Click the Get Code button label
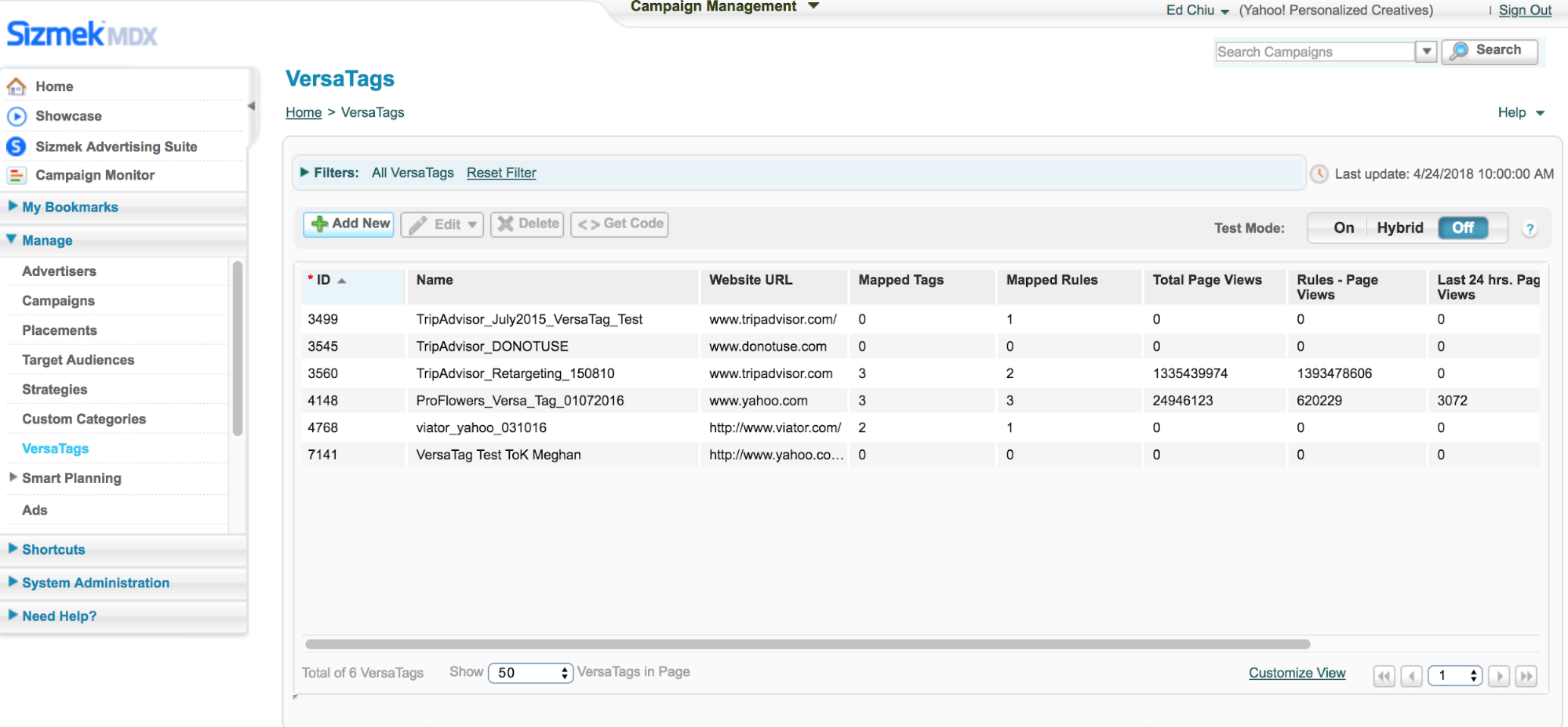The image size is (1568, 727). pos(634,224)
